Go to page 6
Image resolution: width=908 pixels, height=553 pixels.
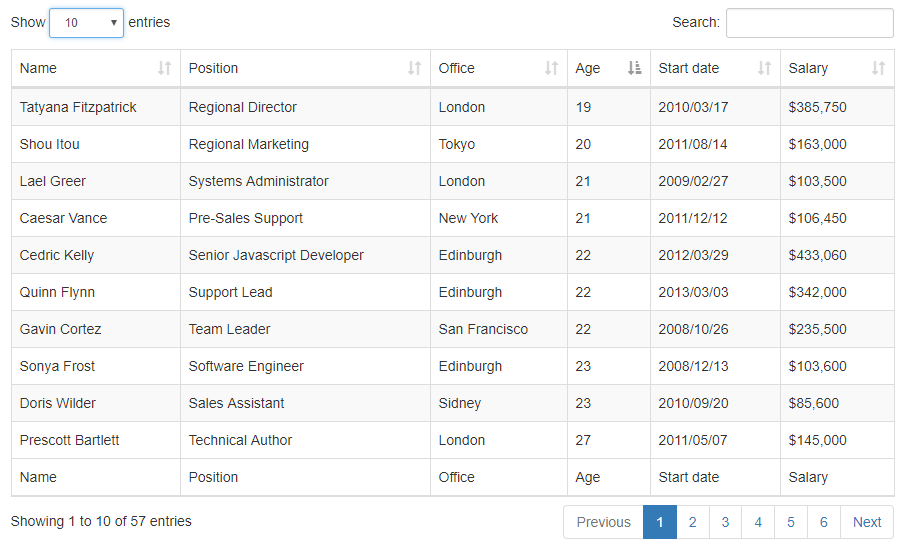(823, 522)
